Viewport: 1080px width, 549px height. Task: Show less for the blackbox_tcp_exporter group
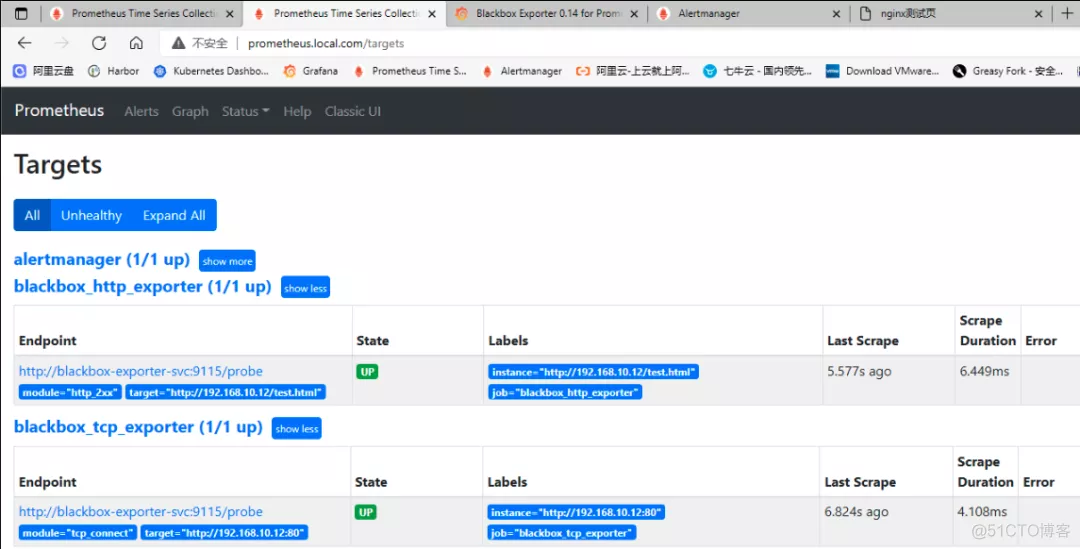pyautogui.click(x=296, y=428)
